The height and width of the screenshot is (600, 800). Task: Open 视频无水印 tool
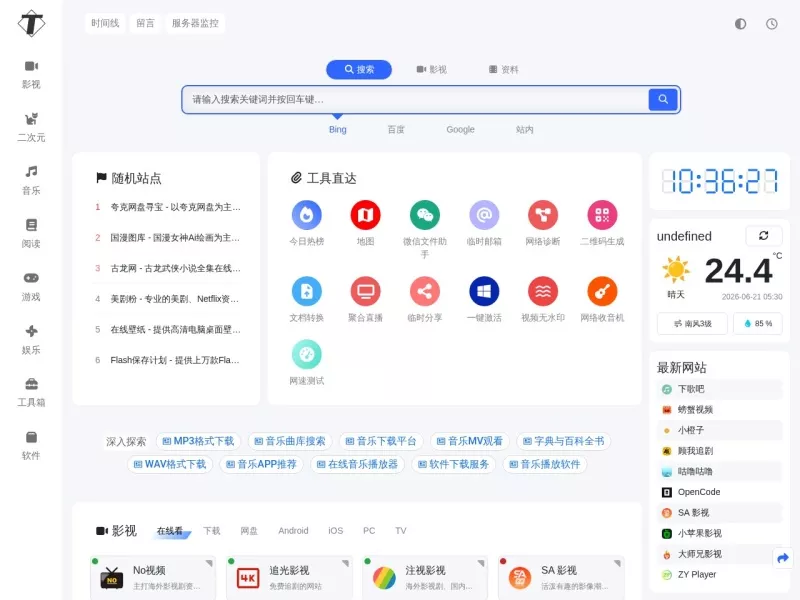(543, 300)
